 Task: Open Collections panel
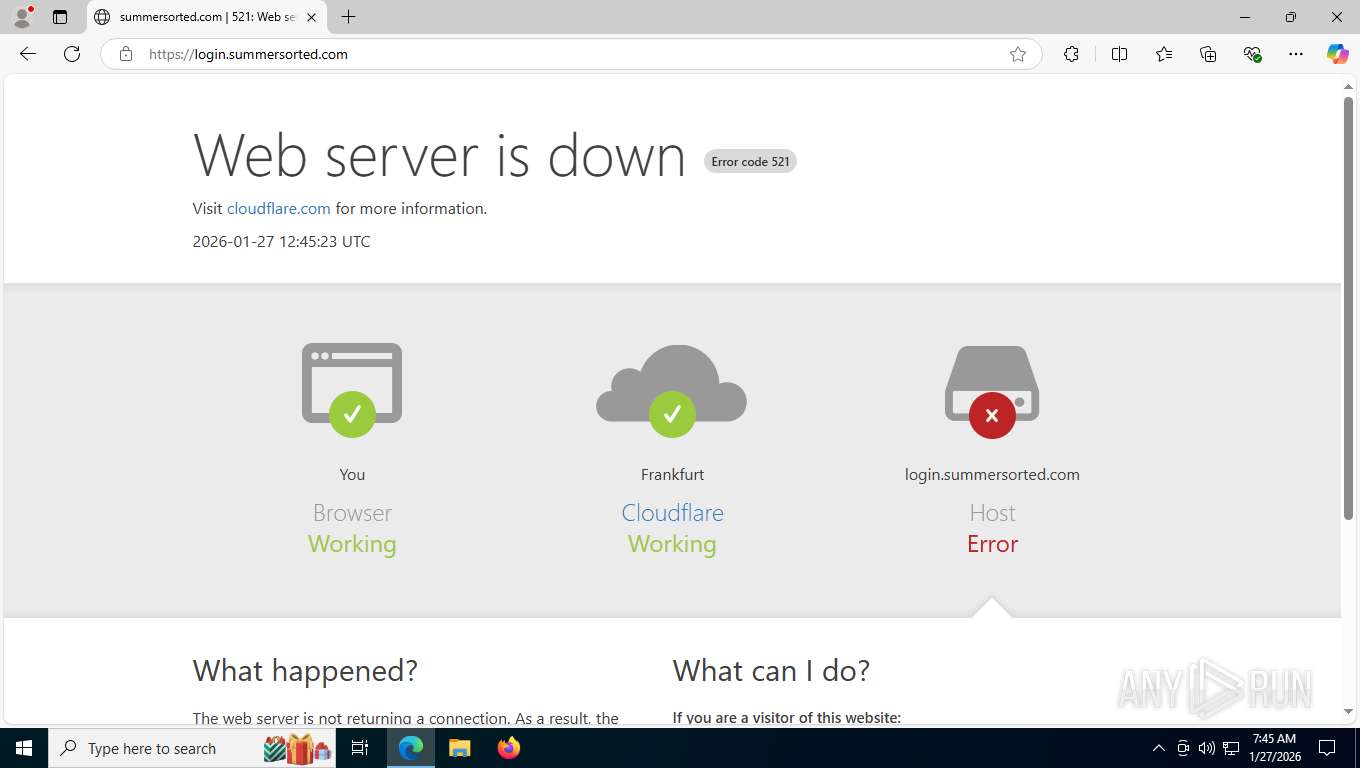coord(1208,54)
